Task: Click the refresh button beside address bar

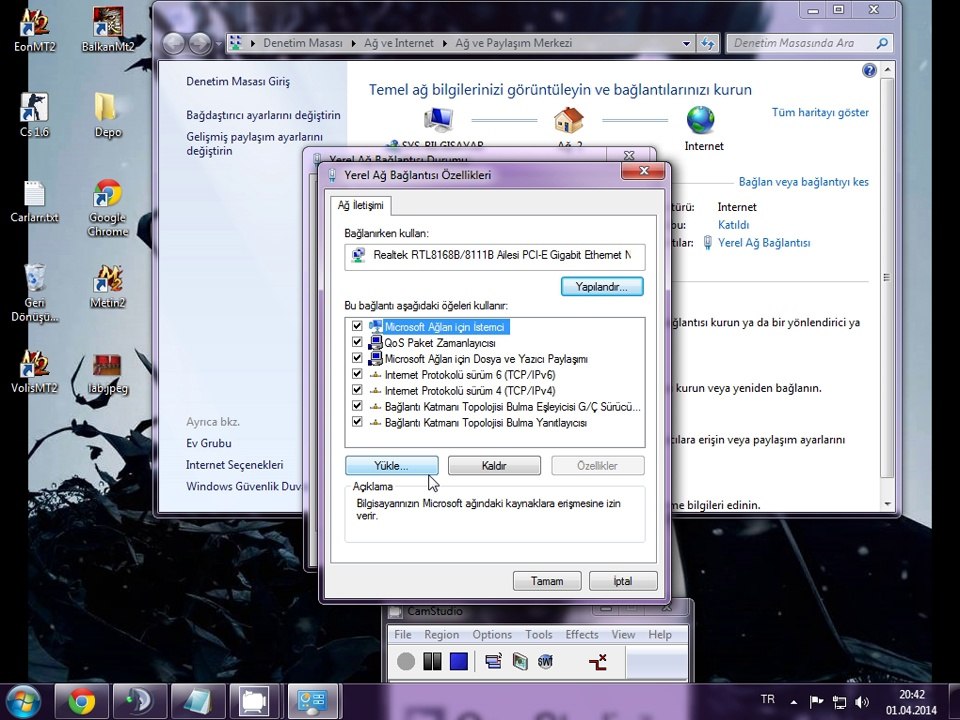Action: click(x=707, y=43)
